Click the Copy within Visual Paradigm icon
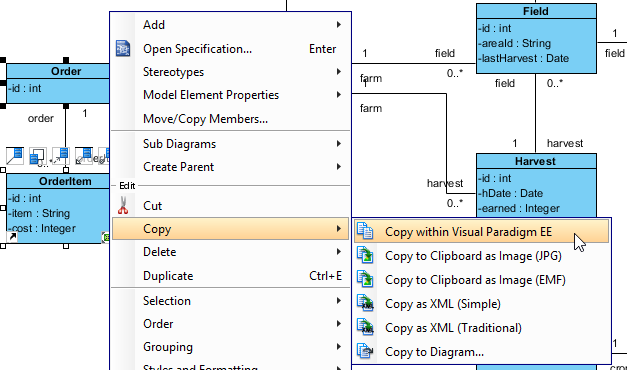This screenshot has height=370, width=627. click(365, 231)
